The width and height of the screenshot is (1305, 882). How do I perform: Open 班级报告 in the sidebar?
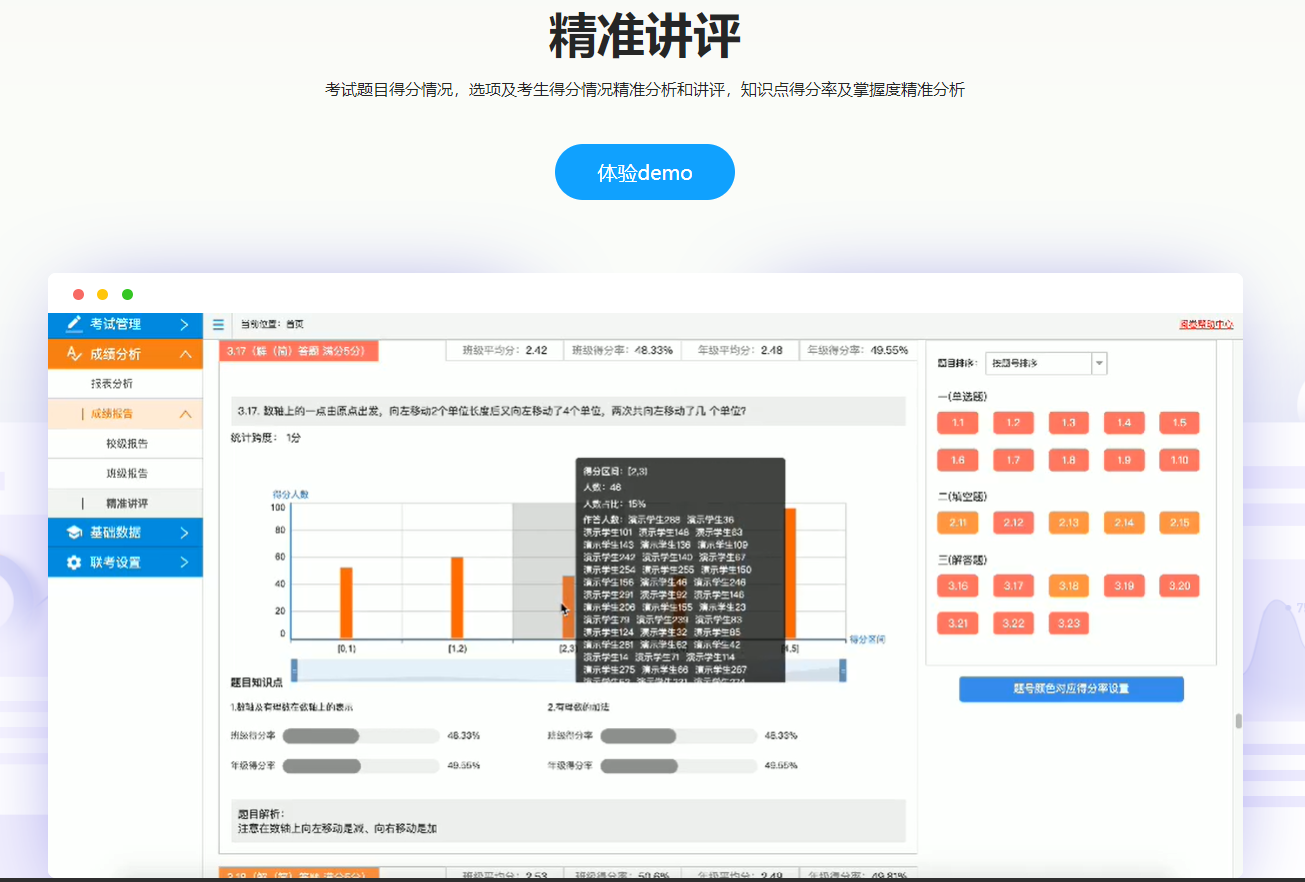click(127, 474)
